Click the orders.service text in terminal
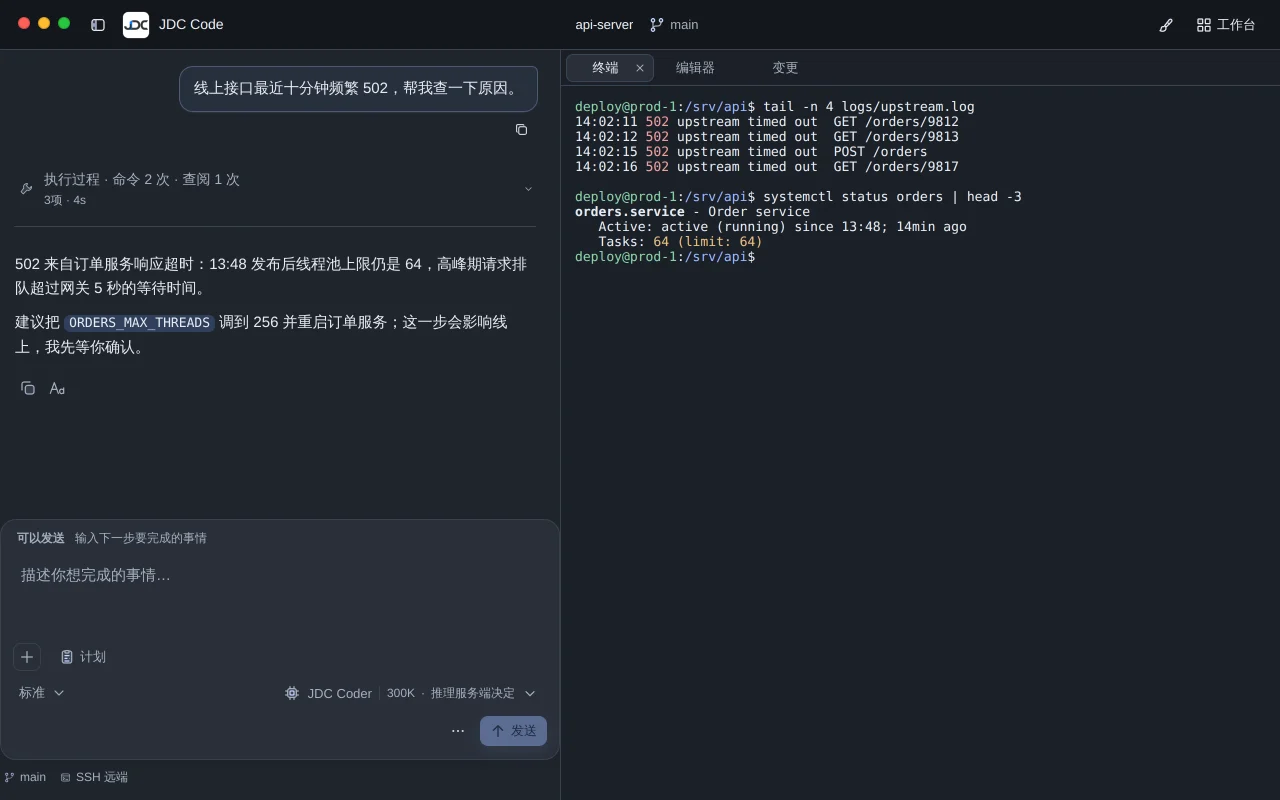Viewport: 1280px width, 800px height. (x=630, y=212)
